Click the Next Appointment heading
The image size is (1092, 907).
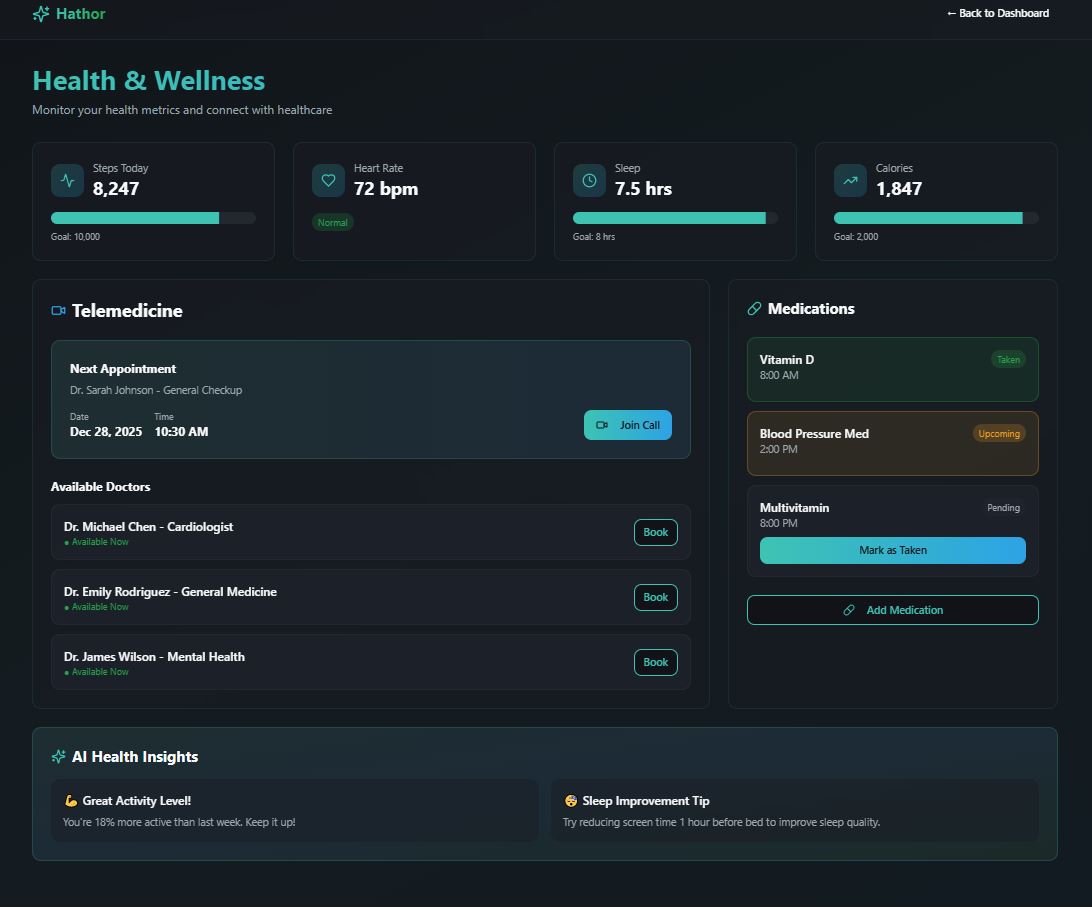pos(123,369)
